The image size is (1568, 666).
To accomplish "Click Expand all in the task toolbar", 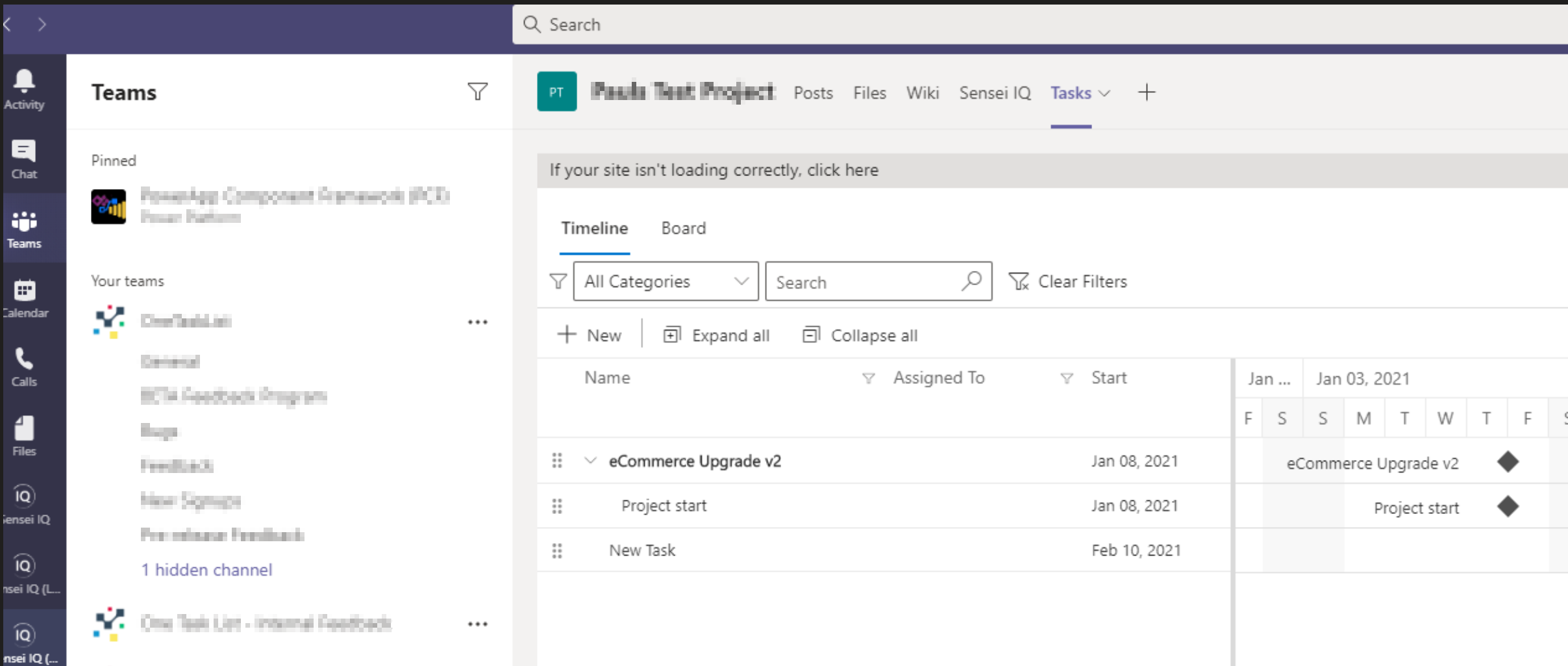I will 716,335.
